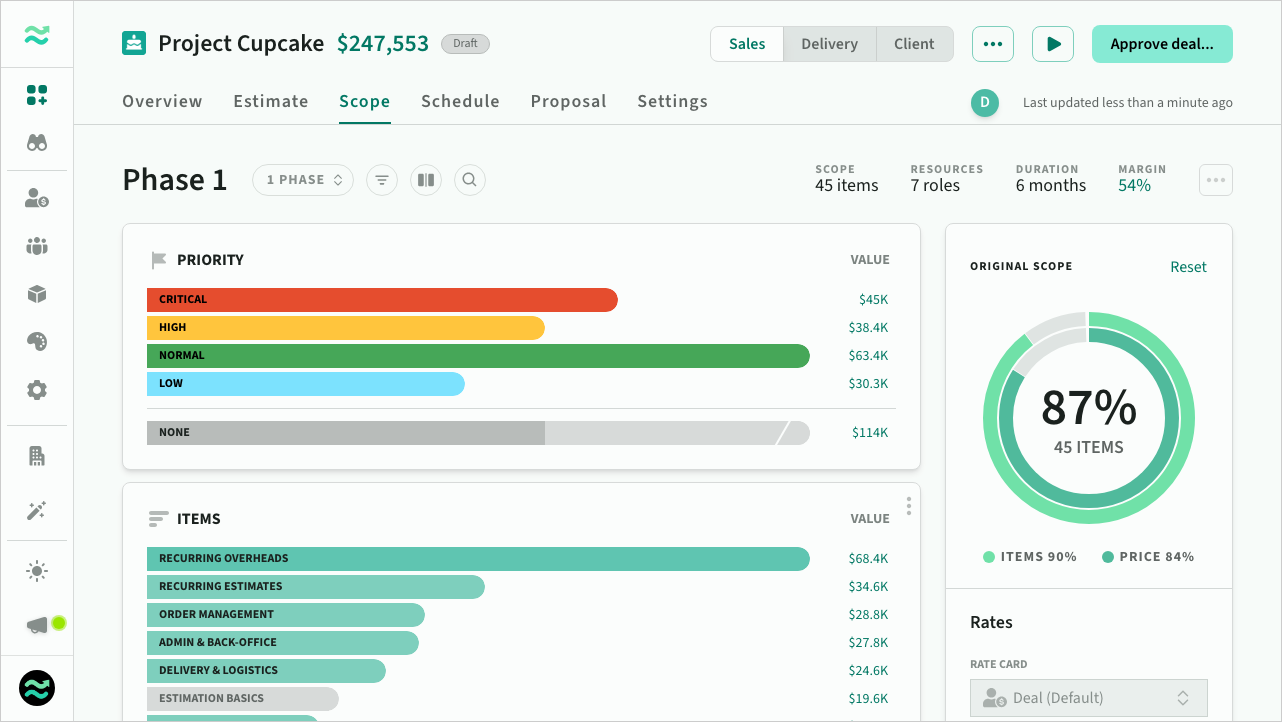The height and width of the screenshot is (722, 1282).
Task: Click the 3D box icon in sidebar
Action: [x=37, y=294]
